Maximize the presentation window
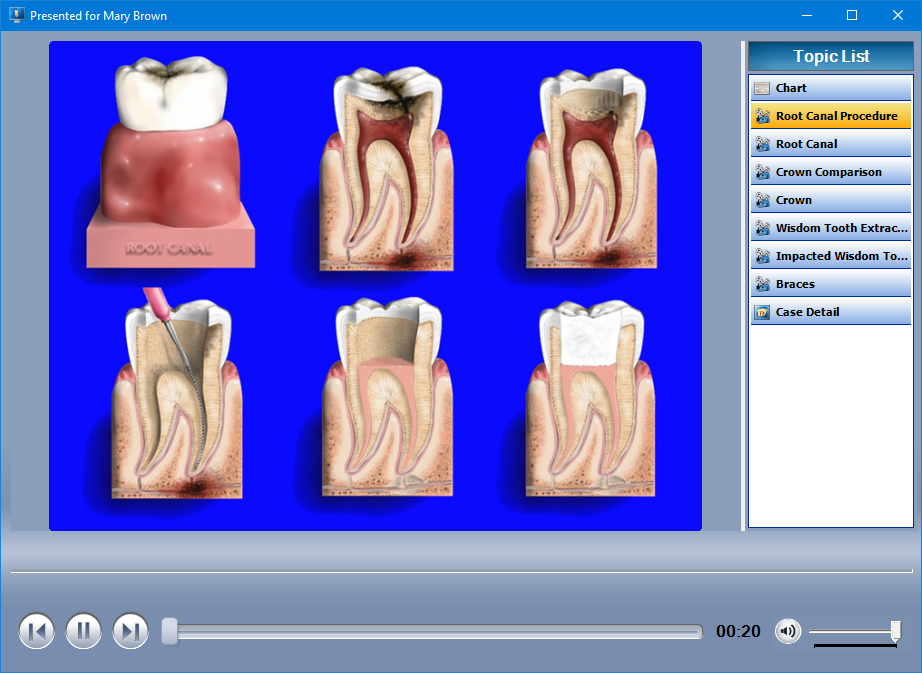This screenshot has width=922, height=673. pyautogui.click(x=852, y=15)
